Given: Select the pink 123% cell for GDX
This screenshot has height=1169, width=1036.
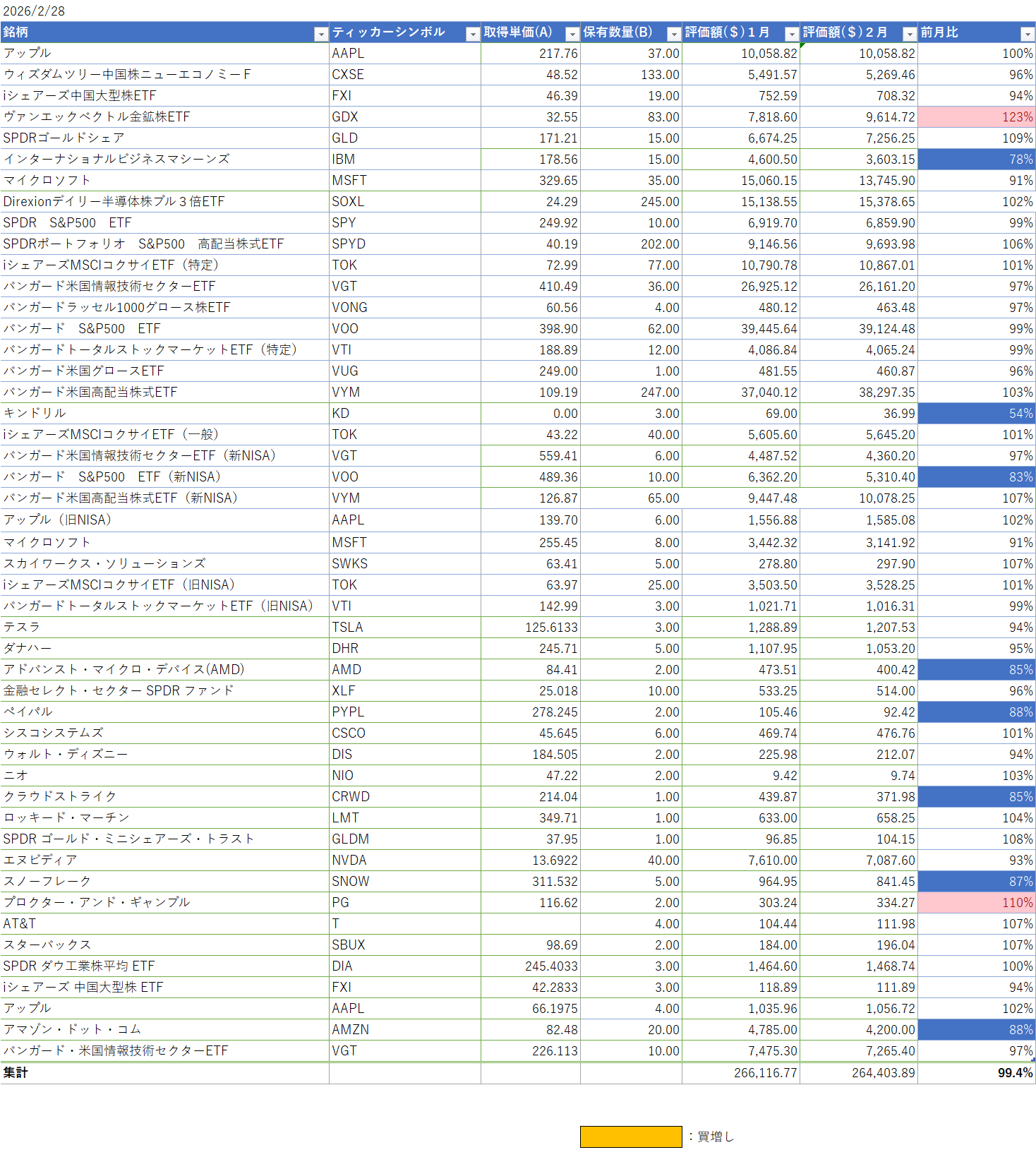Looking at the screenshot, I should click(976, 117).
